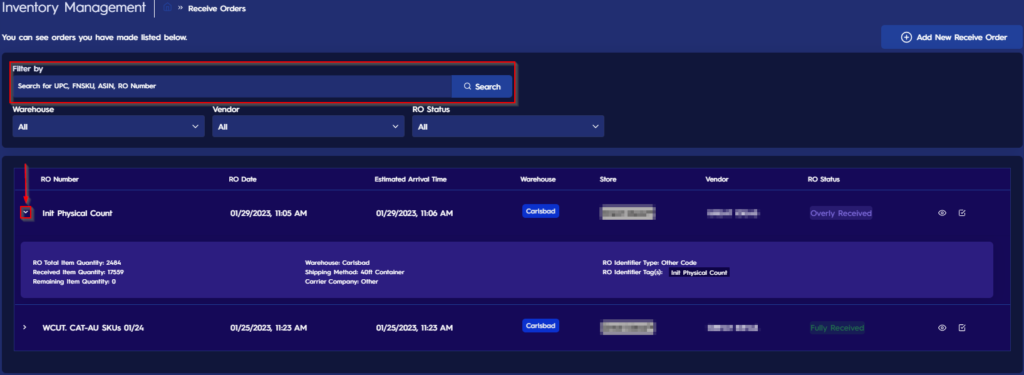
Task: Open the Vendor filter dropdown
Action: point(308,127)
